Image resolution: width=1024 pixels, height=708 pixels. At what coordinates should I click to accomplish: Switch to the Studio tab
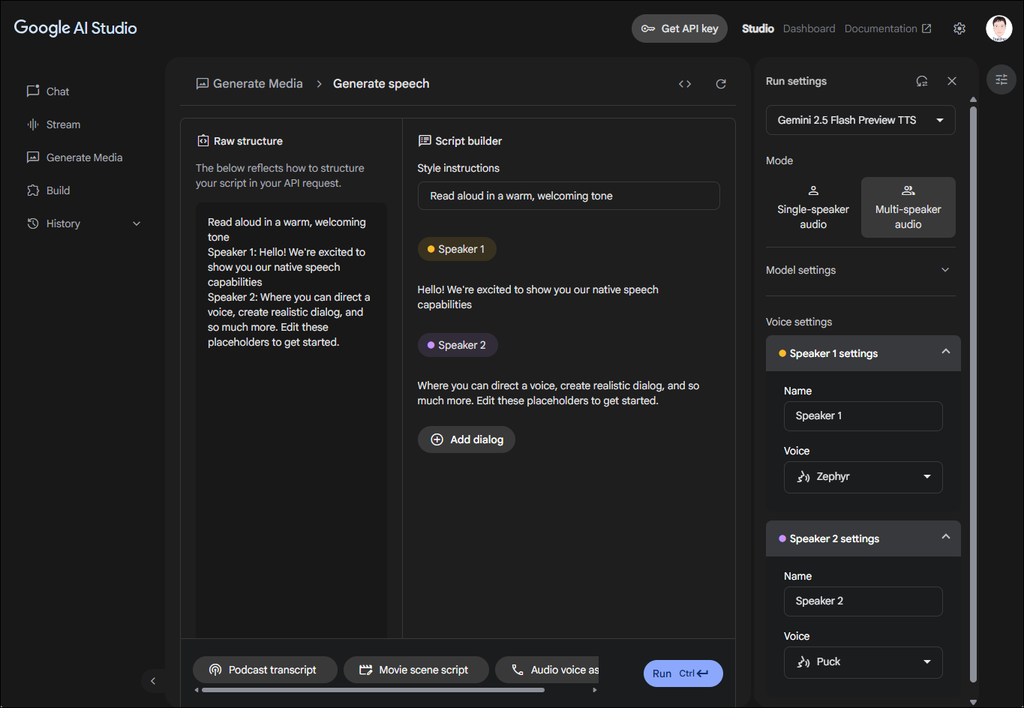(758, 29)
